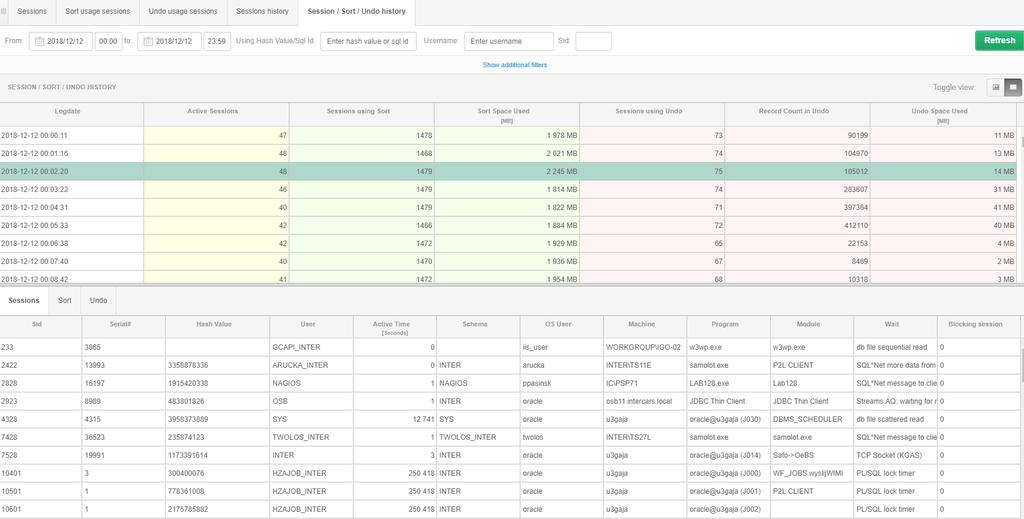This screenshot has width=1024, height=519.
Task: Select the TWOLOS_INTER user cell
Action: (312, 437)
